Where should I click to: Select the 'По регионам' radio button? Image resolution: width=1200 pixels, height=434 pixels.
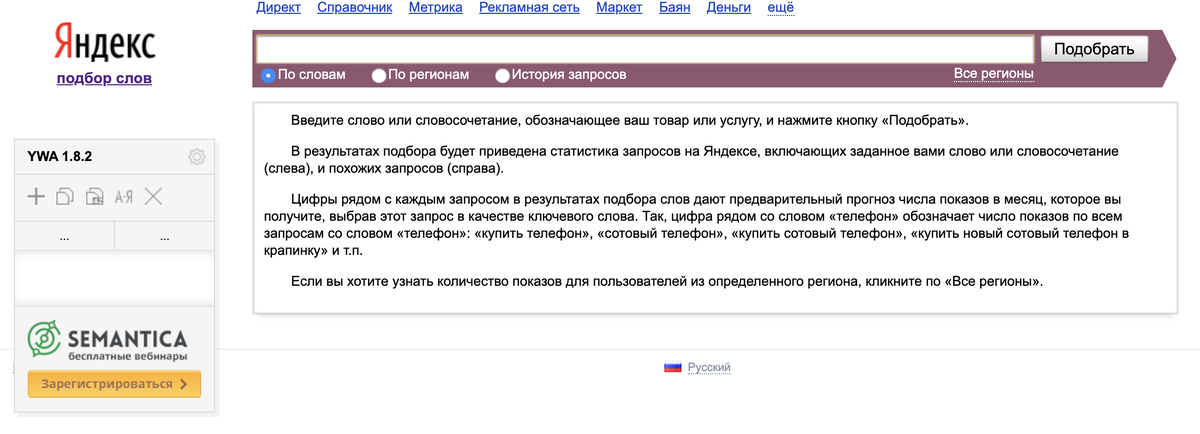point(379,75)
